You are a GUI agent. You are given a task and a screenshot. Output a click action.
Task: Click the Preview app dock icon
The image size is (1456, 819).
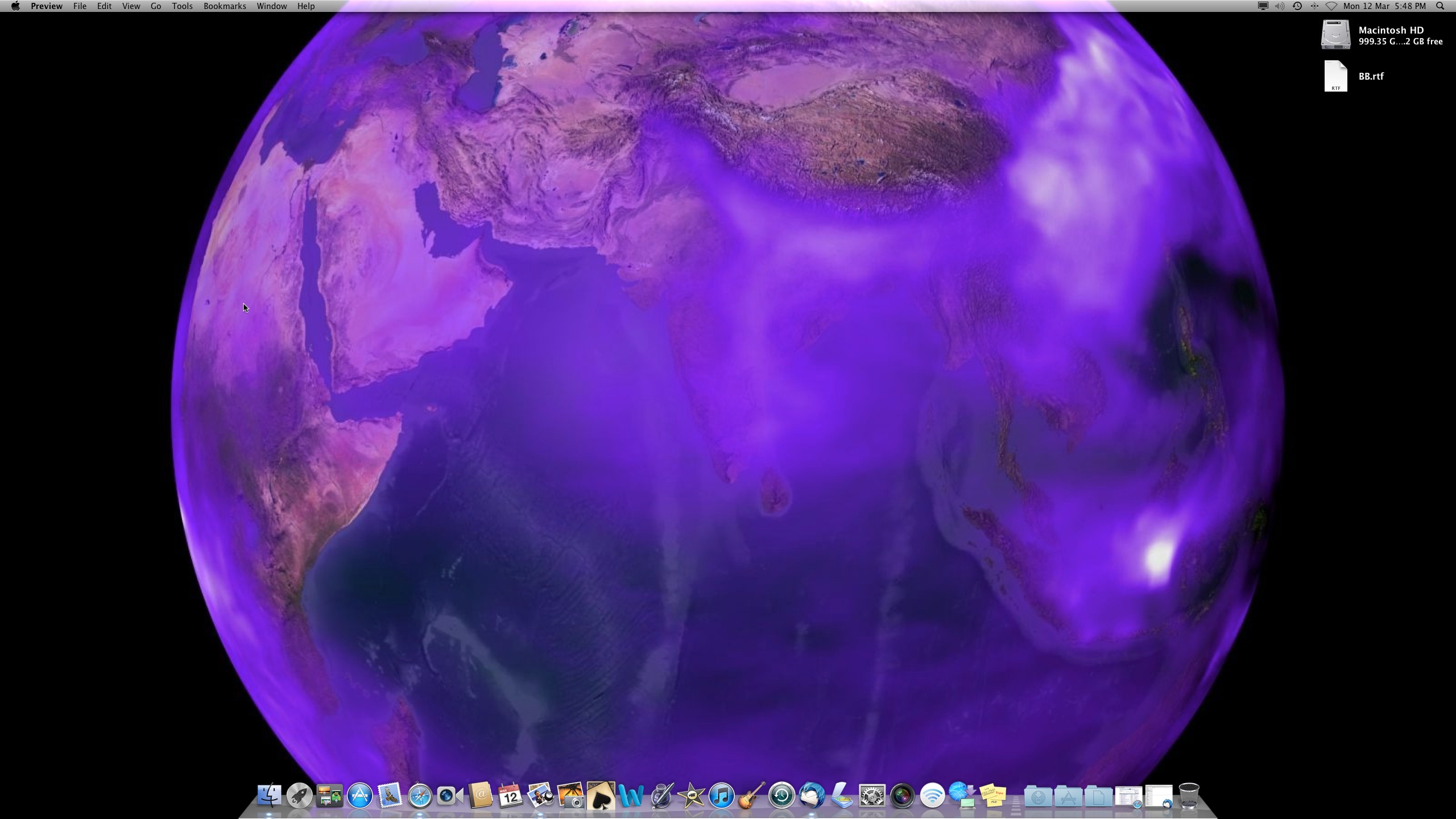[x=540, y=796]
